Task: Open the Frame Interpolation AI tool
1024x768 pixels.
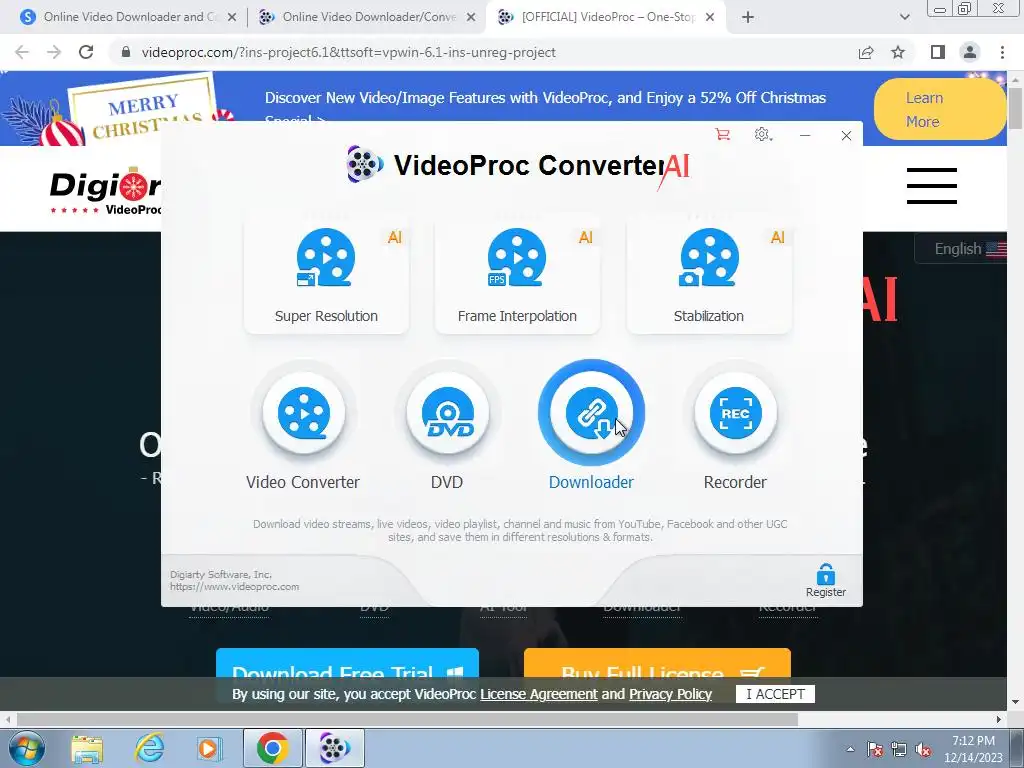Action: click(517, 276)
